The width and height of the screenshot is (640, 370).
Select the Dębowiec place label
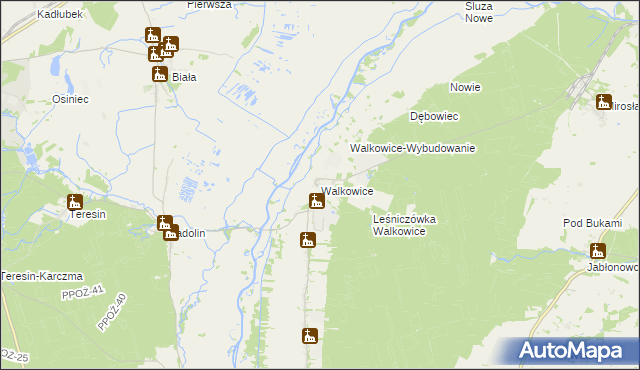(x=434, y=116)
